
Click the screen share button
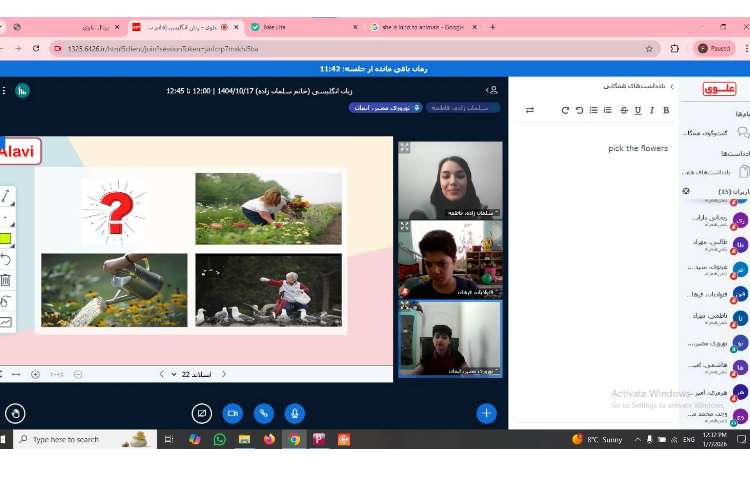click(x=202, y=413)
